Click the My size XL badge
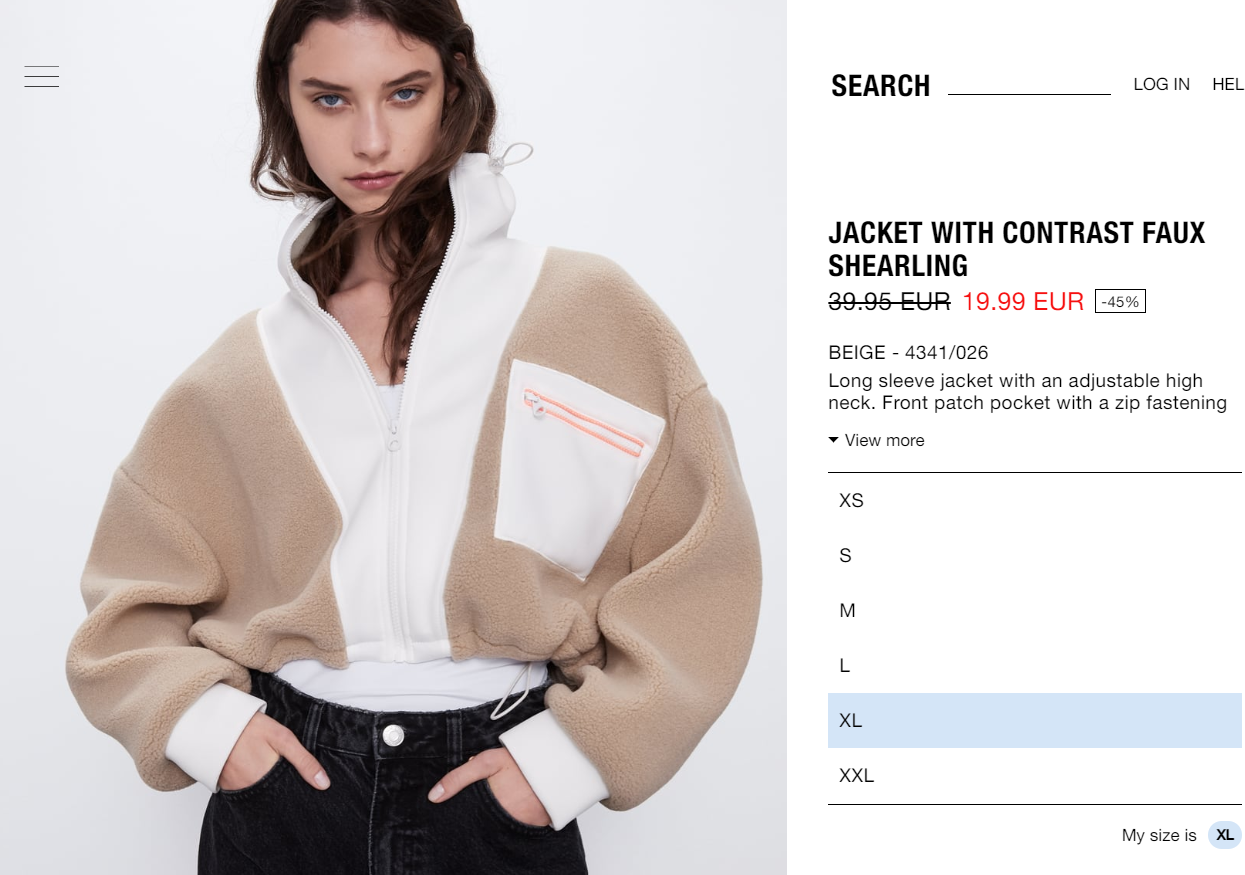1245x875 pixels. 1225,835
